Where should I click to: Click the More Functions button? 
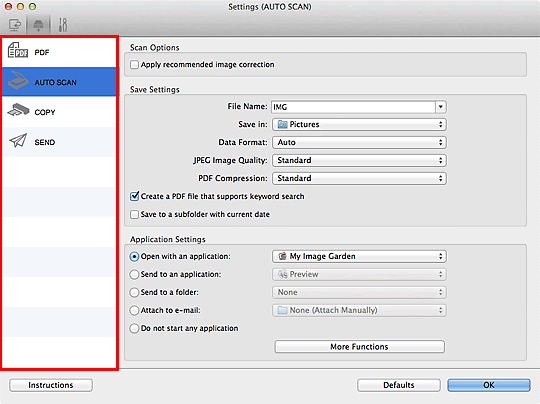point(360,346)
